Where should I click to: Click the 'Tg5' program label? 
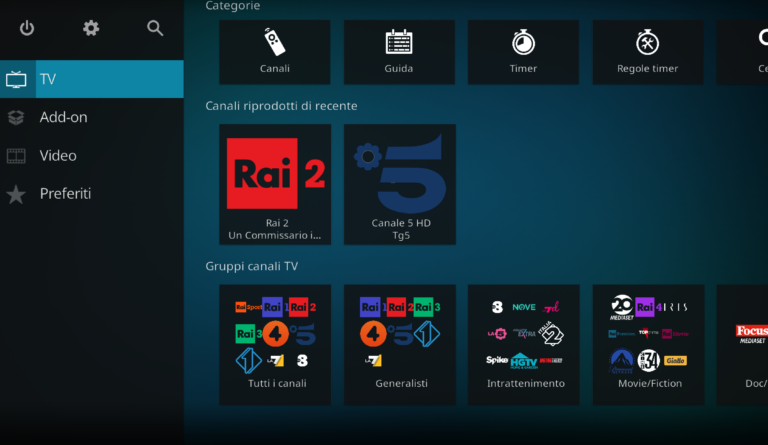[401, 235]
